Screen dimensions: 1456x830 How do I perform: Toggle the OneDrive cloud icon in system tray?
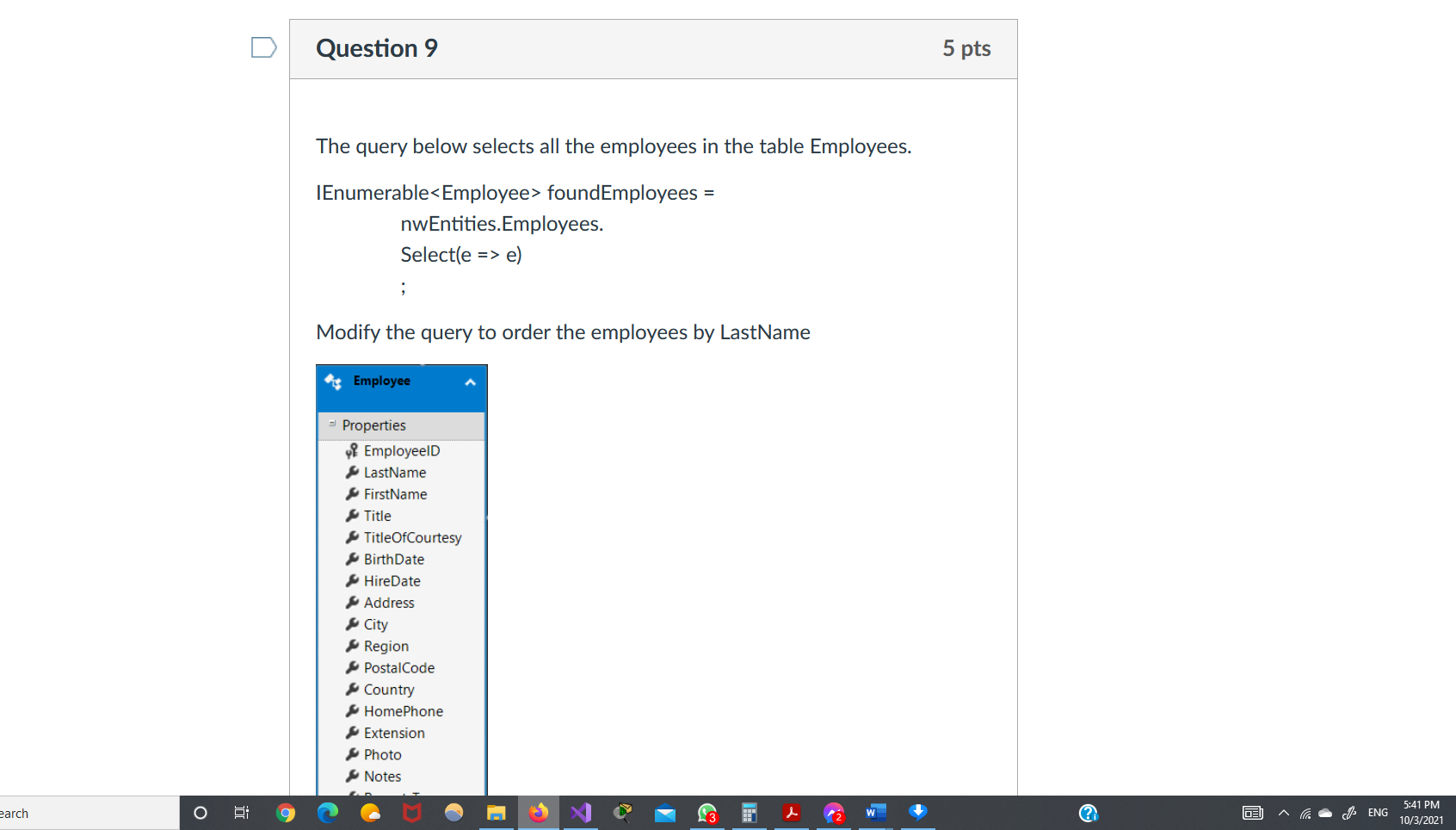pos(1323,812)
